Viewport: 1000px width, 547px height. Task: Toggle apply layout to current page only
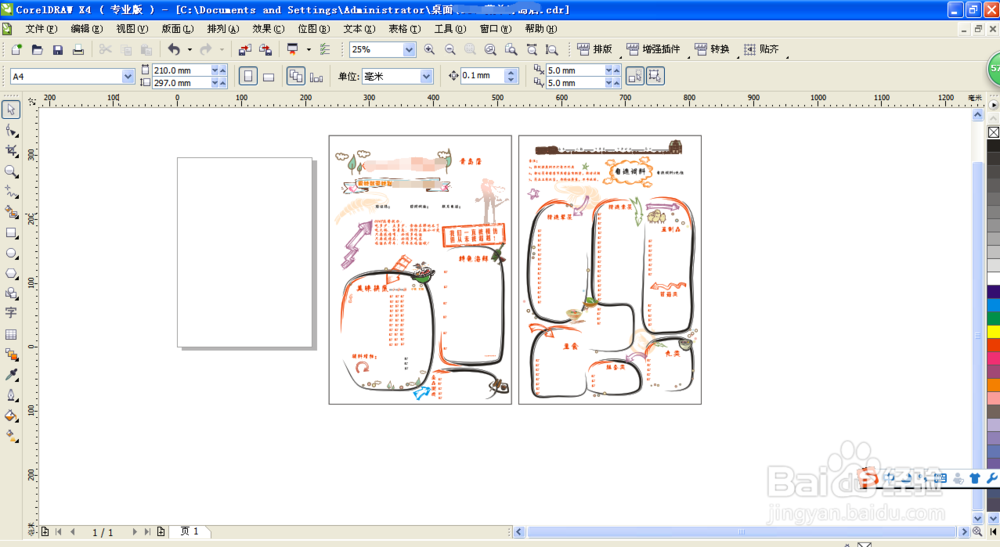pyautogui.click(x=316, y=77)
